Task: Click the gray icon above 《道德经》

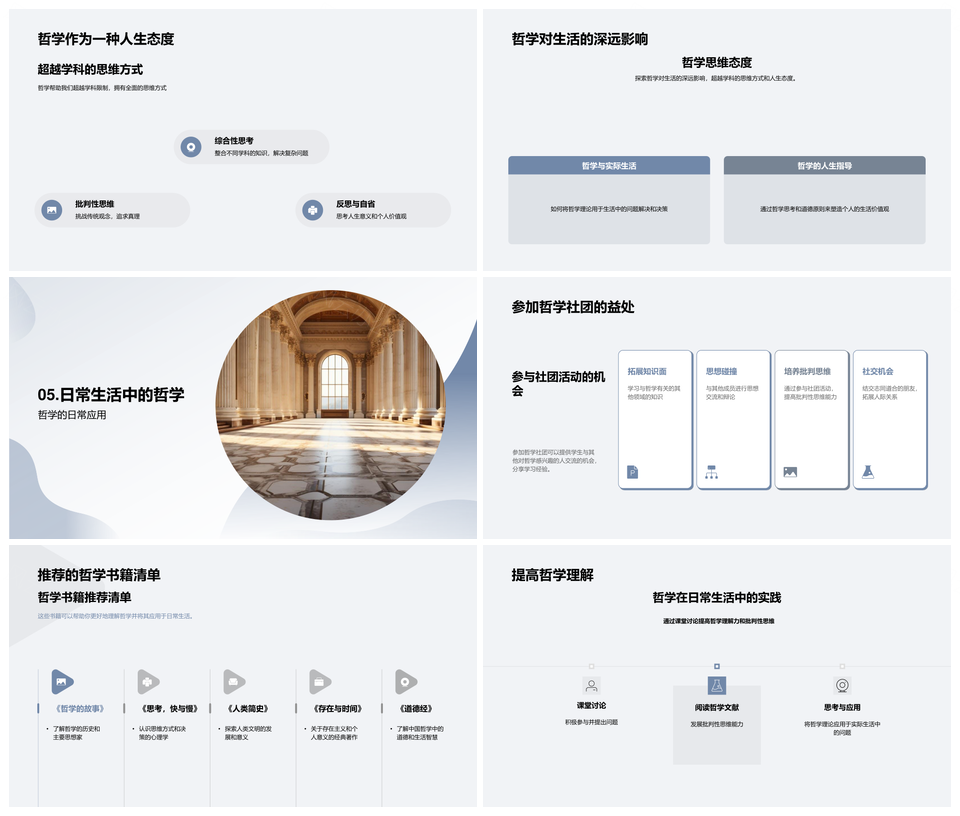Action: (405, 682)
